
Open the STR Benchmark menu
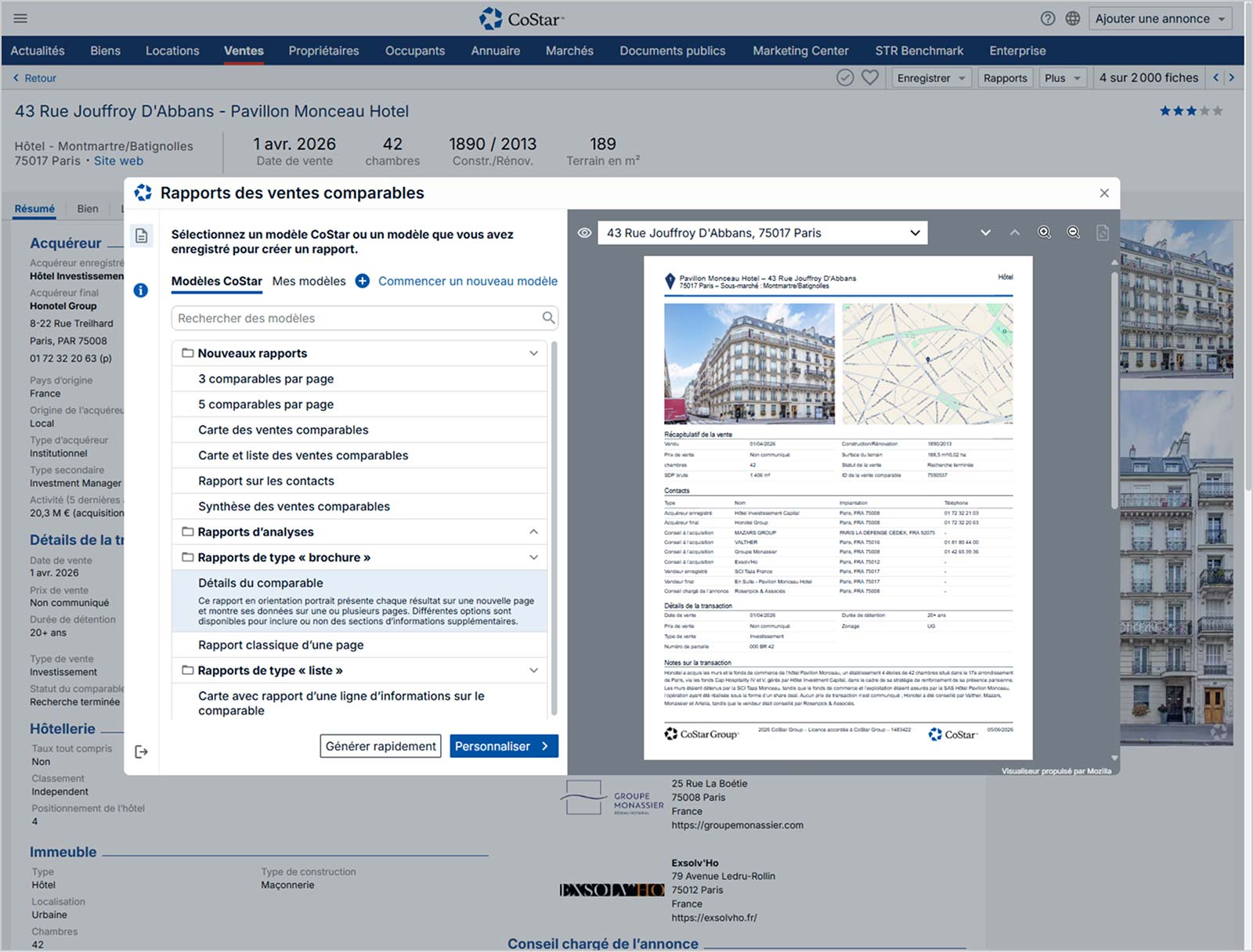pos(919,51)
